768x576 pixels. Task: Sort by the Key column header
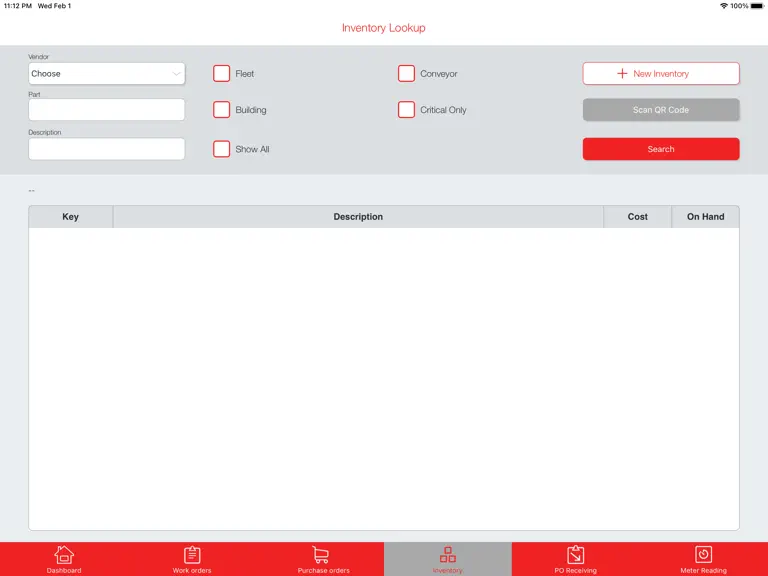point(71,216)
